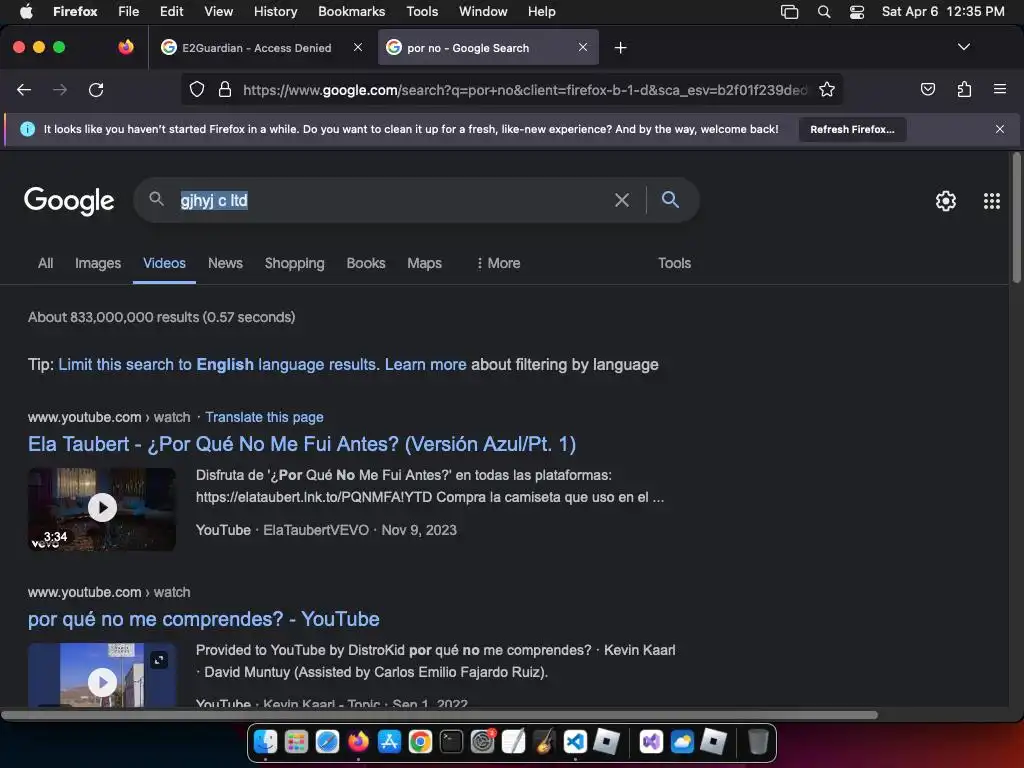This screenshot has height=768, width=1024.
Task: Select the Shopping results tab
Action: 295,263
